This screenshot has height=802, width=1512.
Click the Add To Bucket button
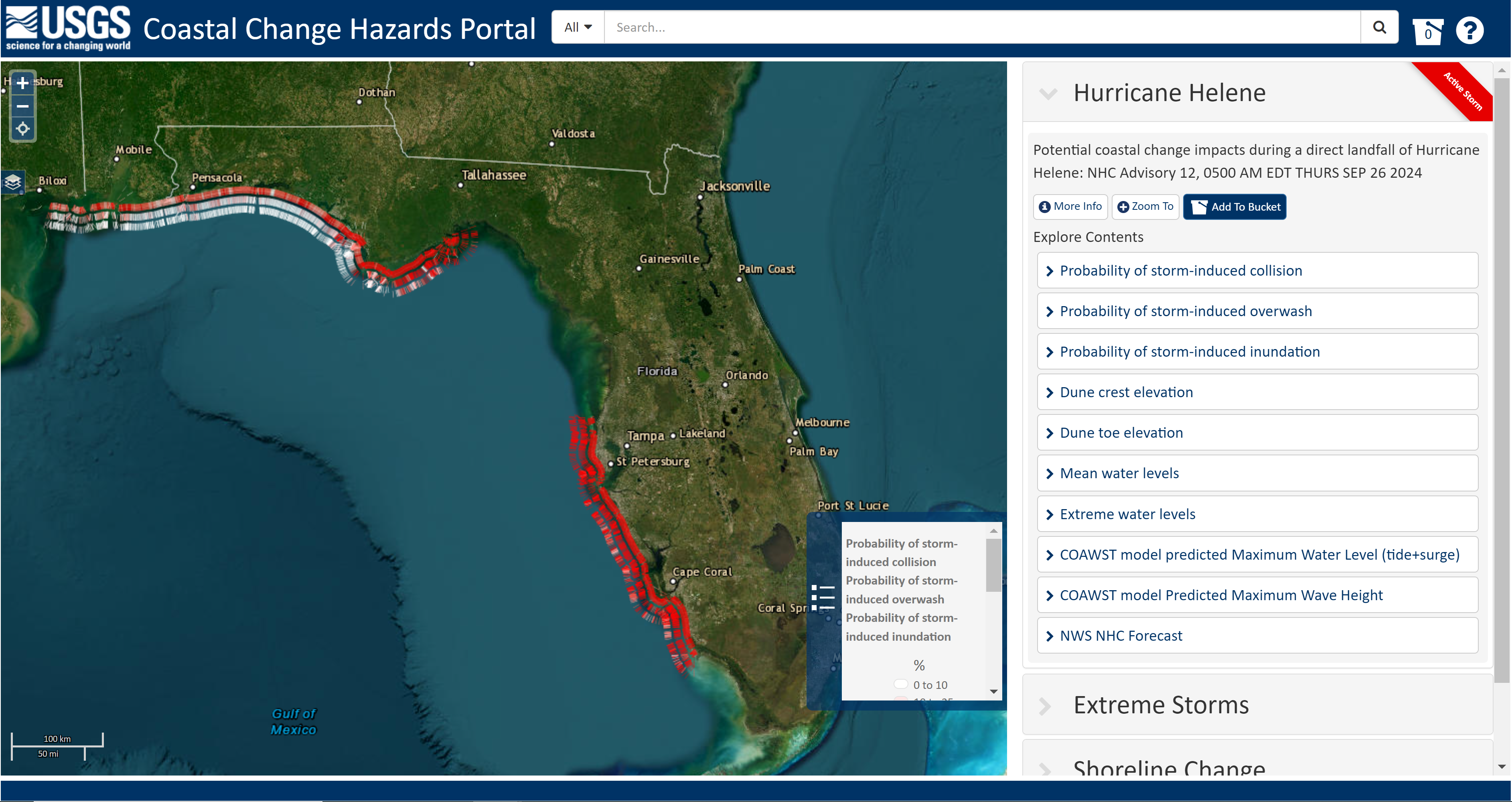(1234, 207)
